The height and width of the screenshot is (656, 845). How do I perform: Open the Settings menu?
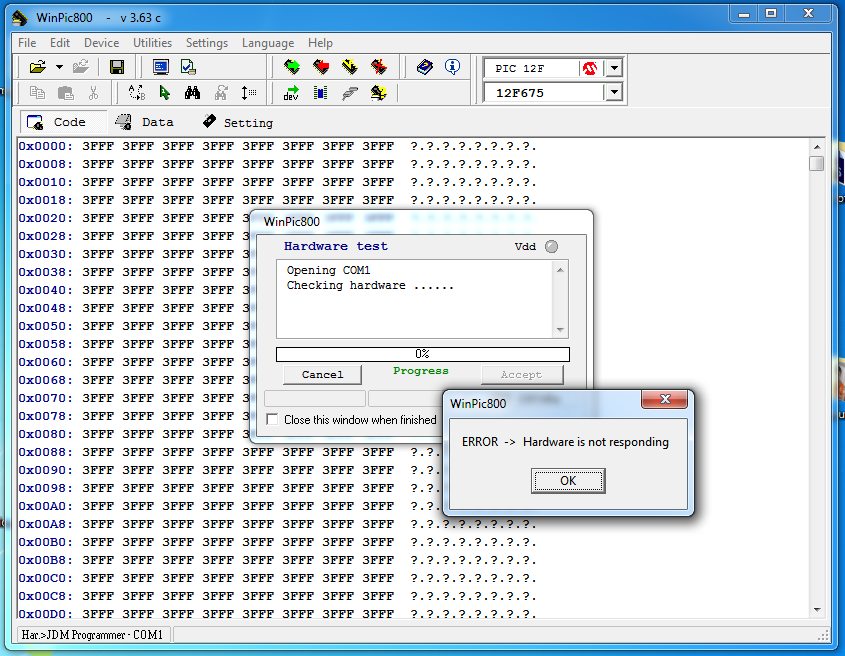pos(207,43)
